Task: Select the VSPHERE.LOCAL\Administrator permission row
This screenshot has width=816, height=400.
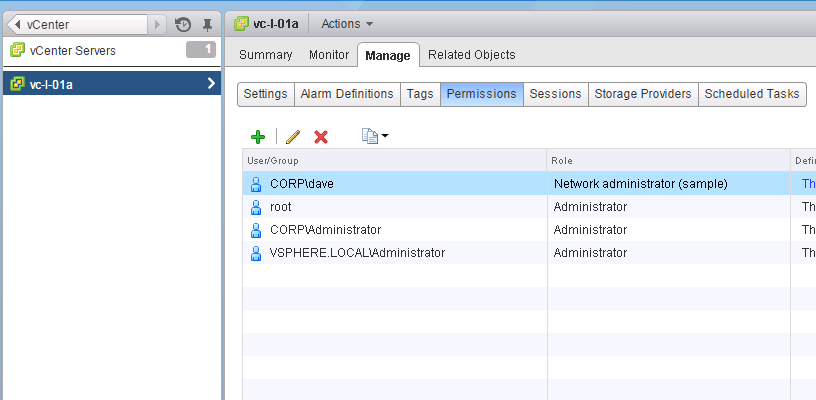Action: point(357,253)
